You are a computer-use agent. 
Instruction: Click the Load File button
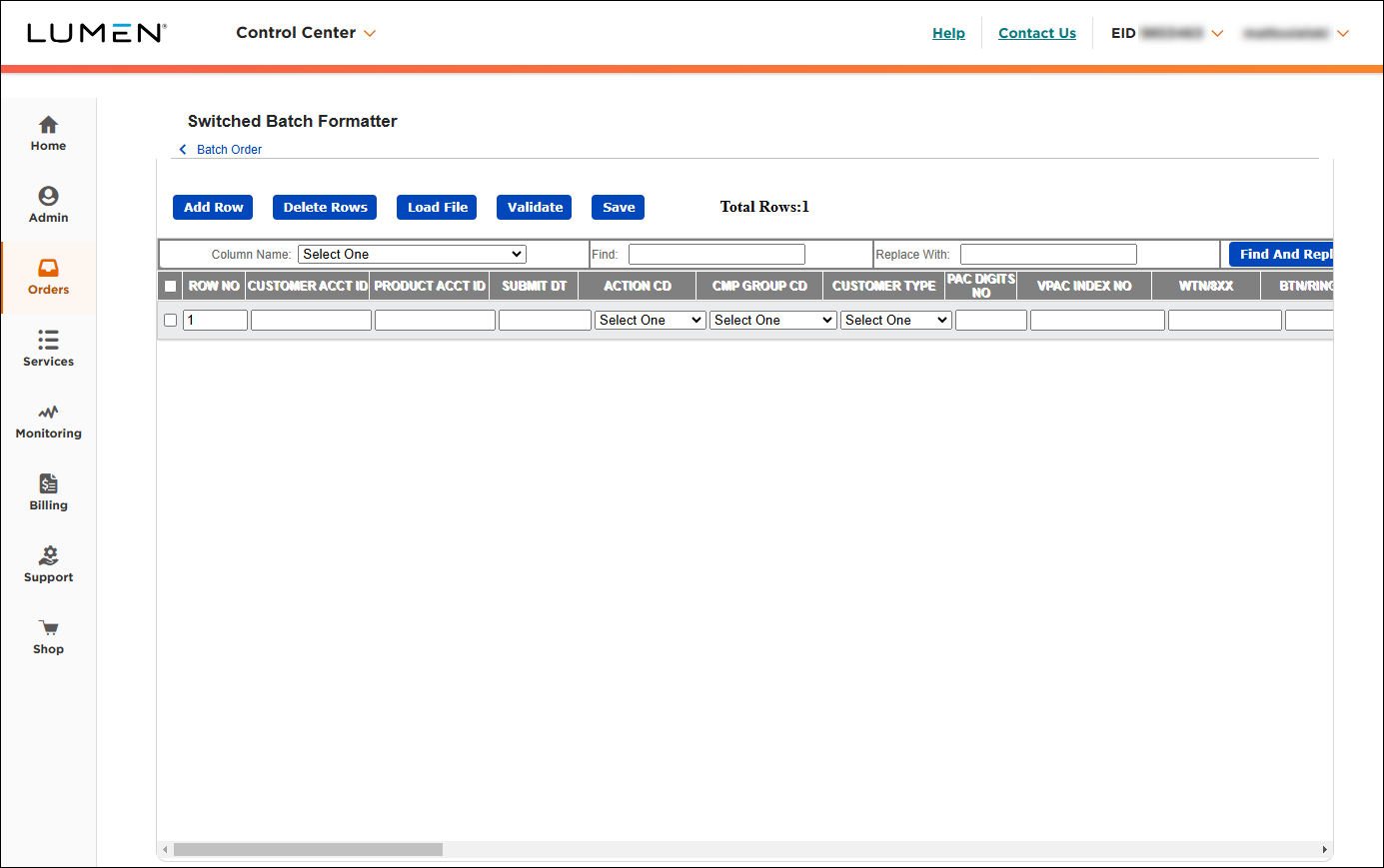[437, 207]
